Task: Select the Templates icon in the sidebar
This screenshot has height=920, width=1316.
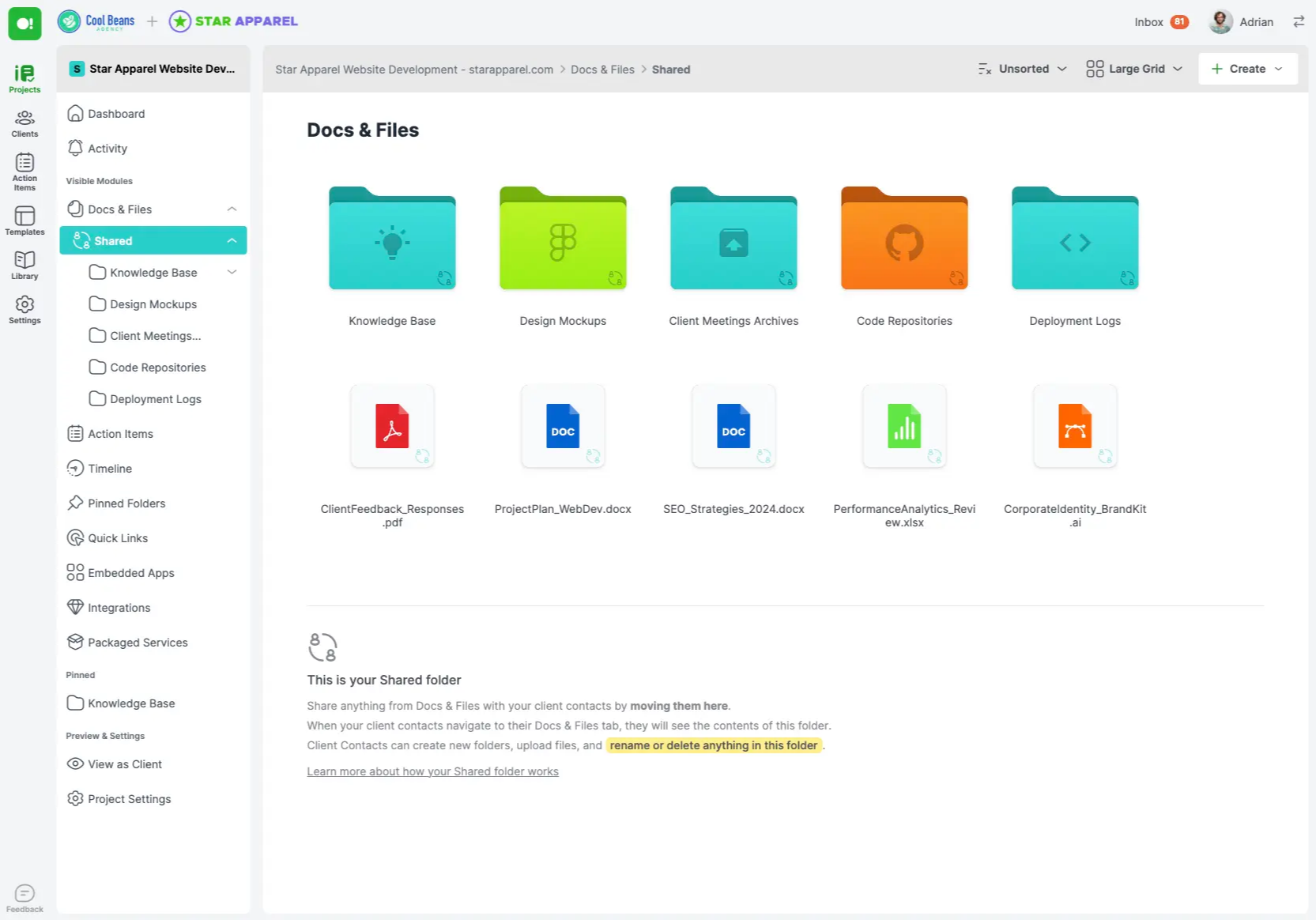Action: click(x=25, y=219)
